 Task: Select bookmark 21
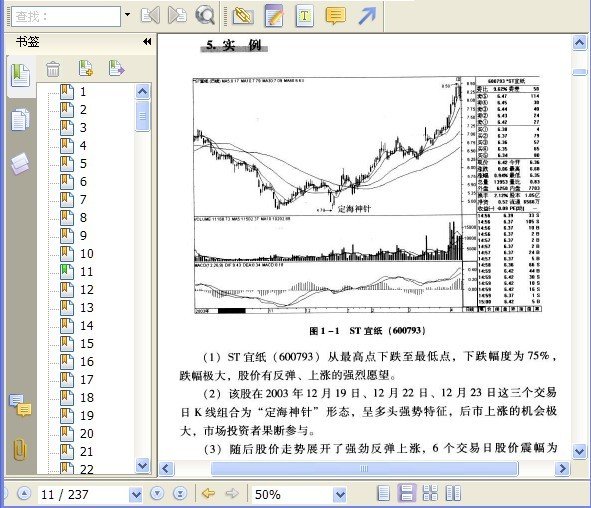tap(77, 451)
